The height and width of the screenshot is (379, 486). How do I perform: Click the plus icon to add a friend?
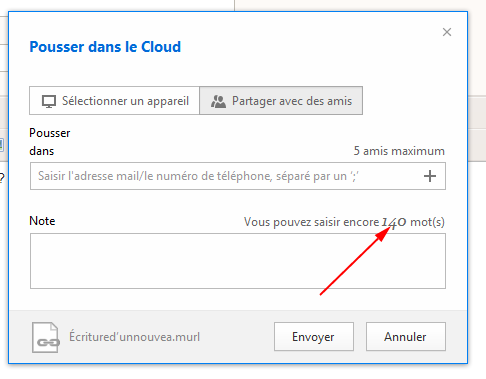[x=430, y=176]
